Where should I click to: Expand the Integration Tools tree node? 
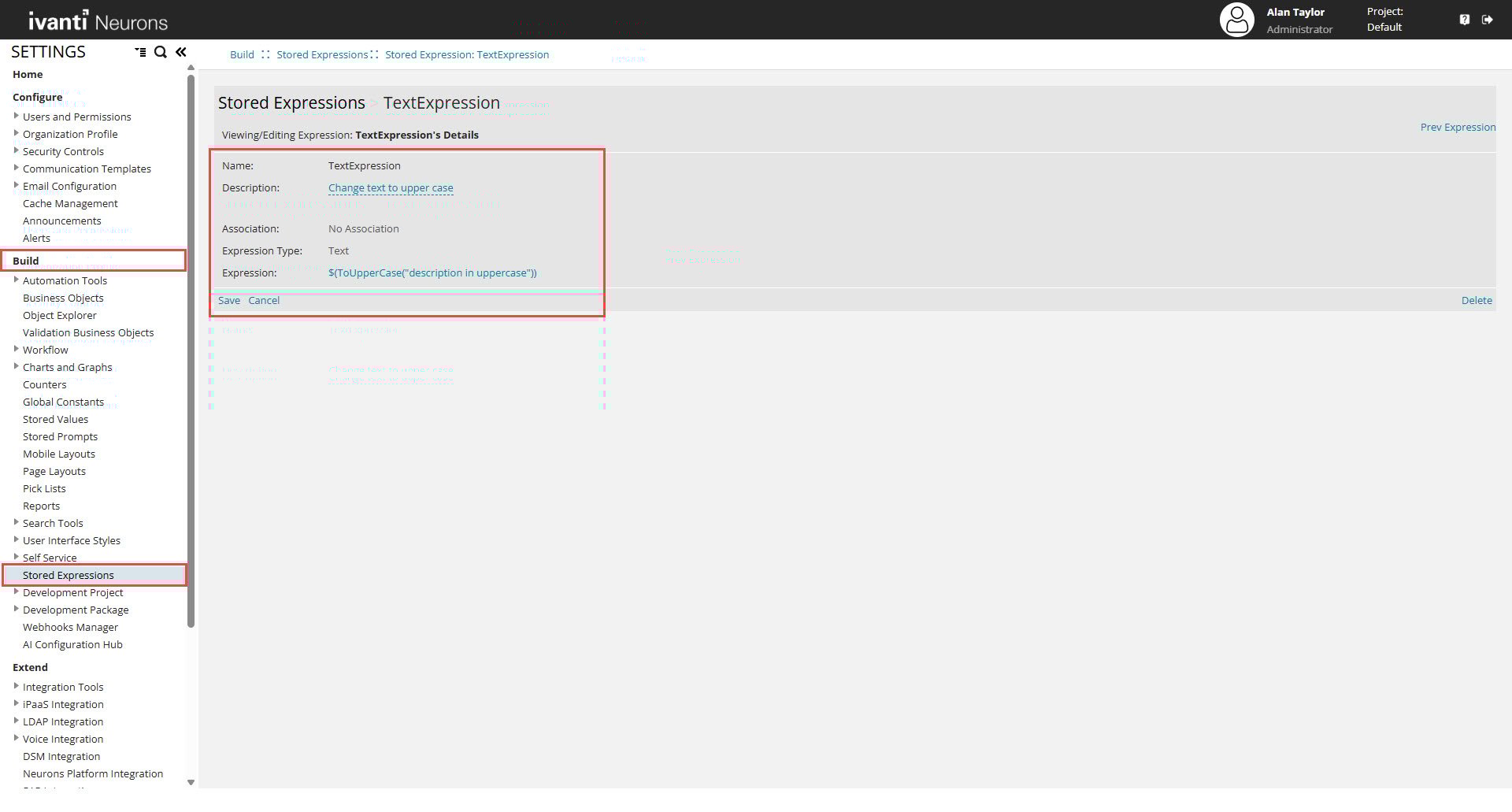point(17,686)
